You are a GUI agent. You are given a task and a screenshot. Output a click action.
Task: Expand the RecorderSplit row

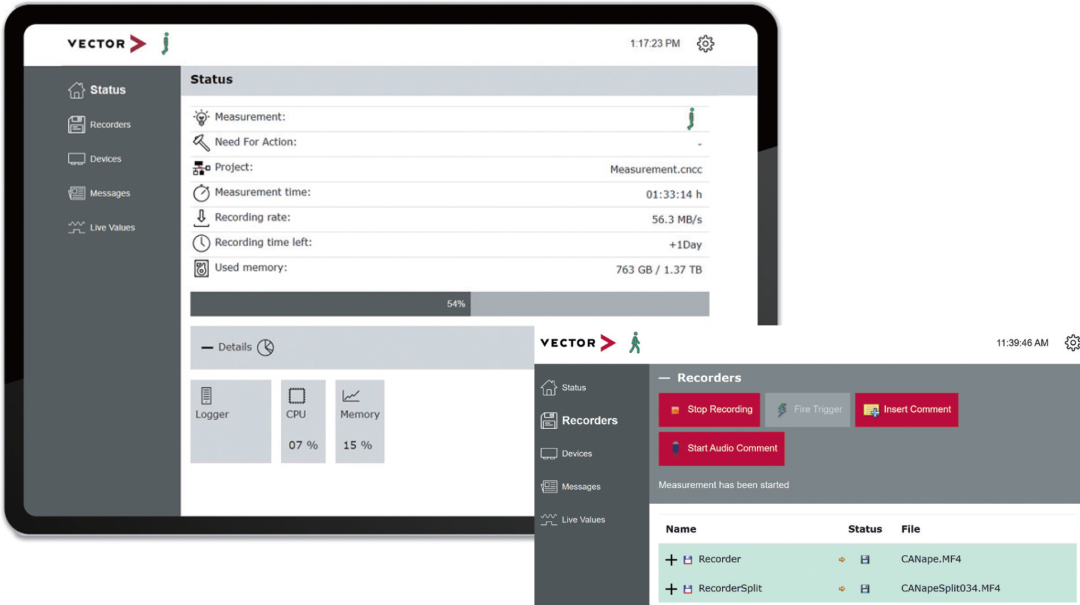coord(671,589)
